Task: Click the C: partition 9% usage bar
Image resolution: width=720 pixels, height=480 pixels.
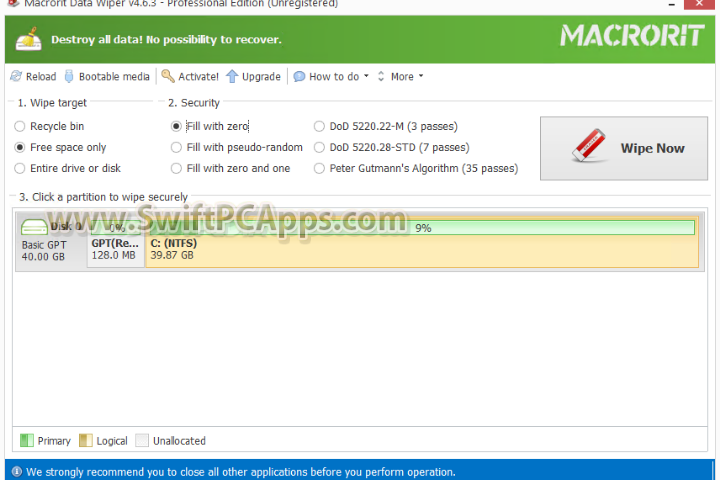Action: (x=422, y=228)
